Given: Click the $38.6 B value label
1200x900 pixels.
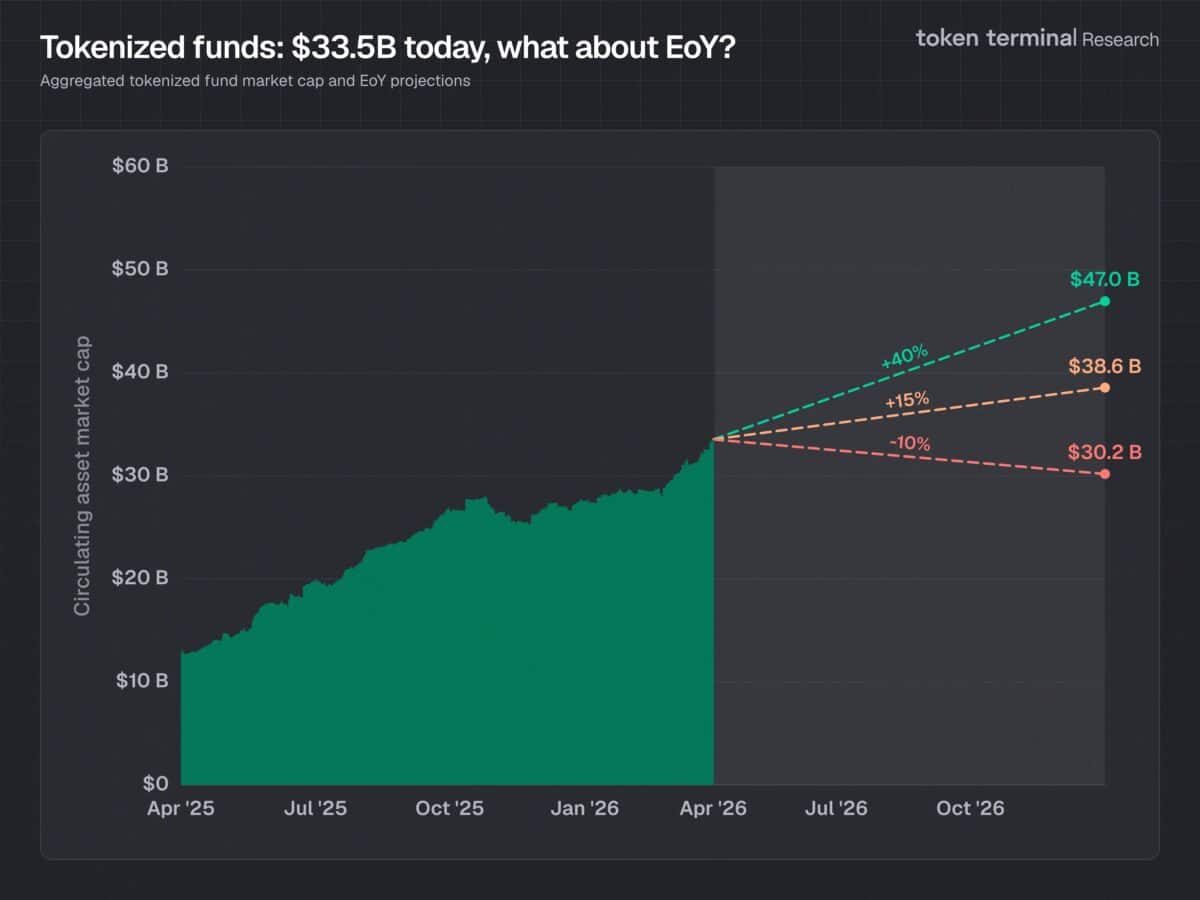Looking at the screenshot, I should (1105, 366).
